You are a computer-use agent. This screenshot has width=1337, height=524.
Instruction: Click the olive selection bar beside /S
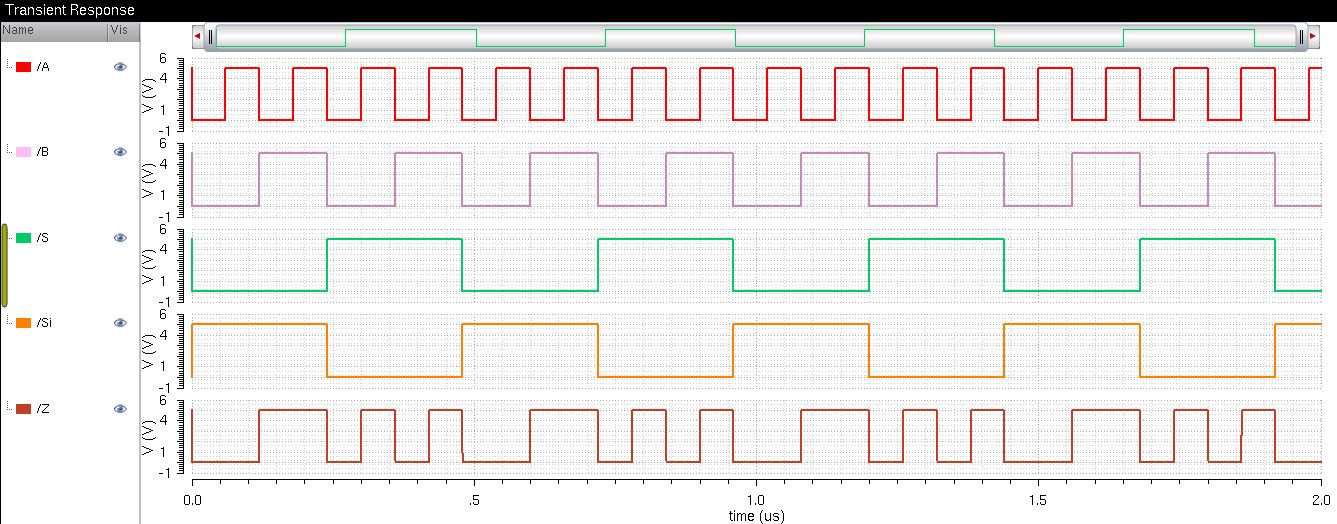5,265
